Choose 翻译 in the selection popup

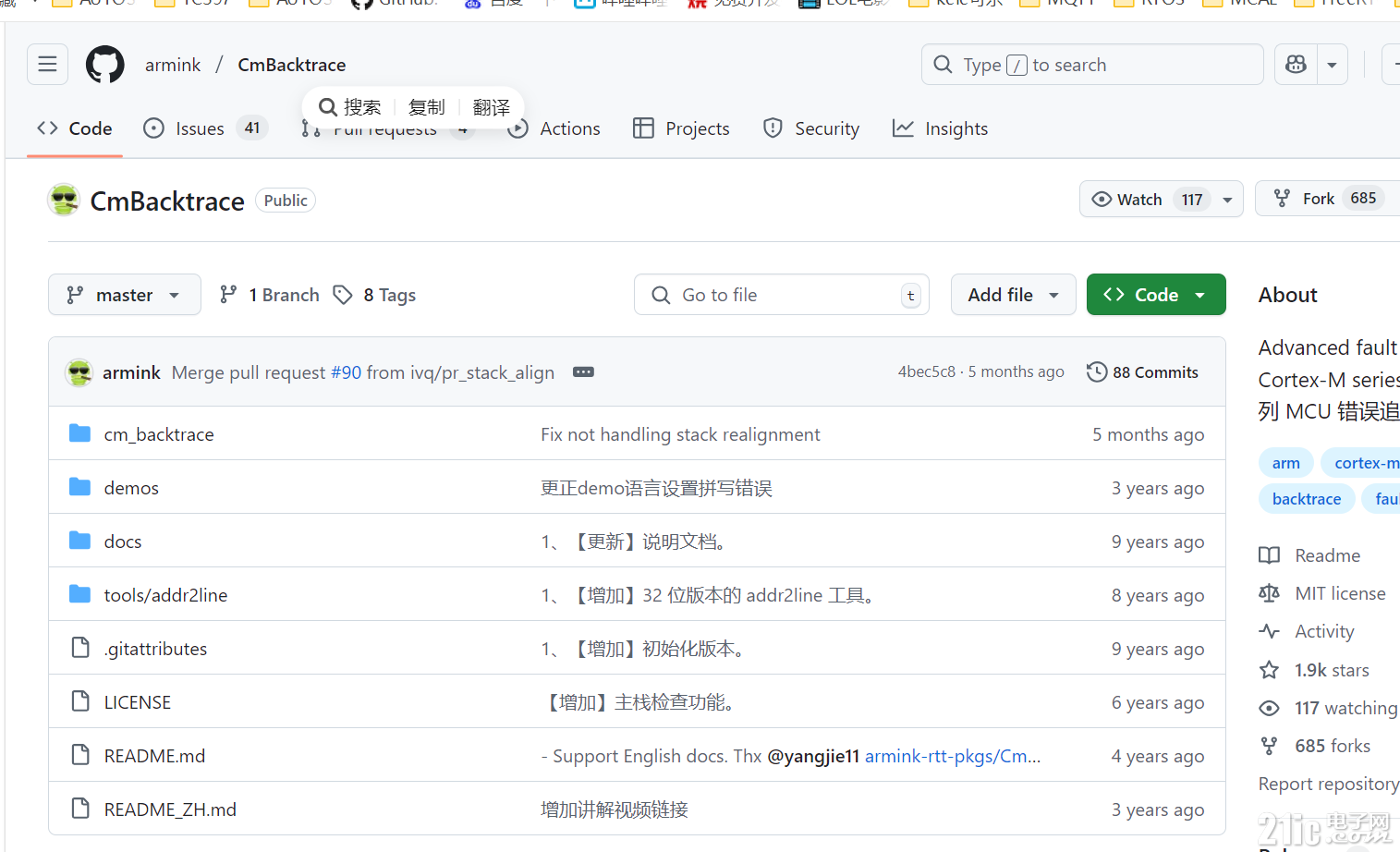pyautogui.click(x=491, y=107)
